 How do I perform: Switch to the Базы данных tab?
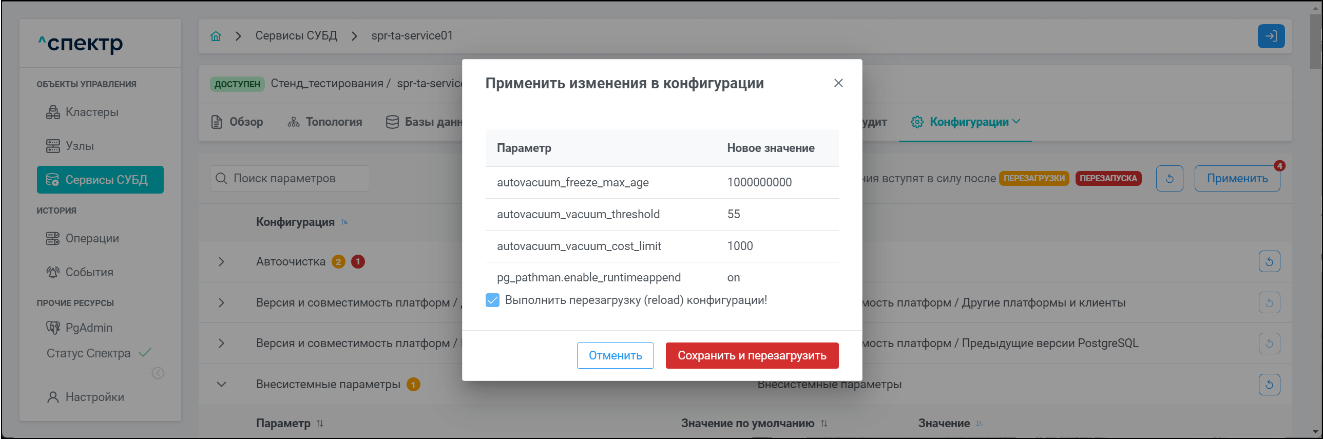[425, 122]
